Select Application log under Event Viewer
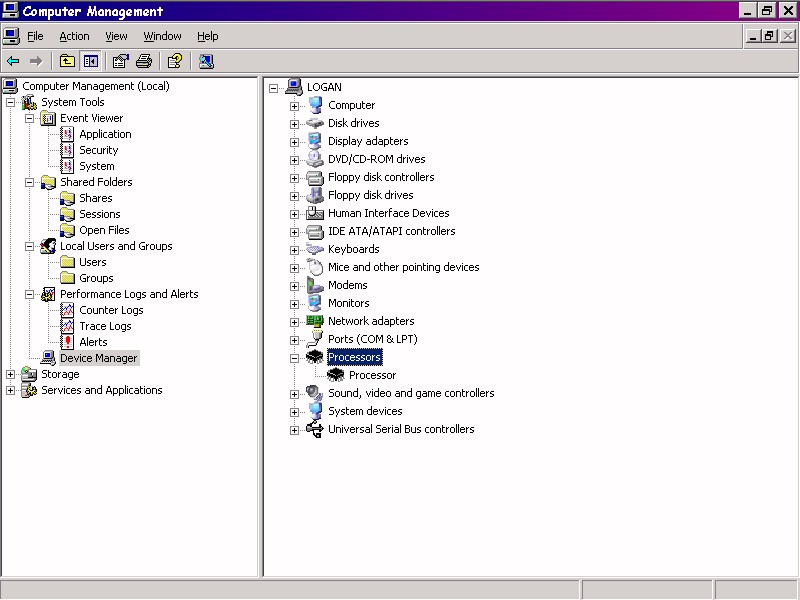Viewport: 800px width, 600px height. (105, 134)
